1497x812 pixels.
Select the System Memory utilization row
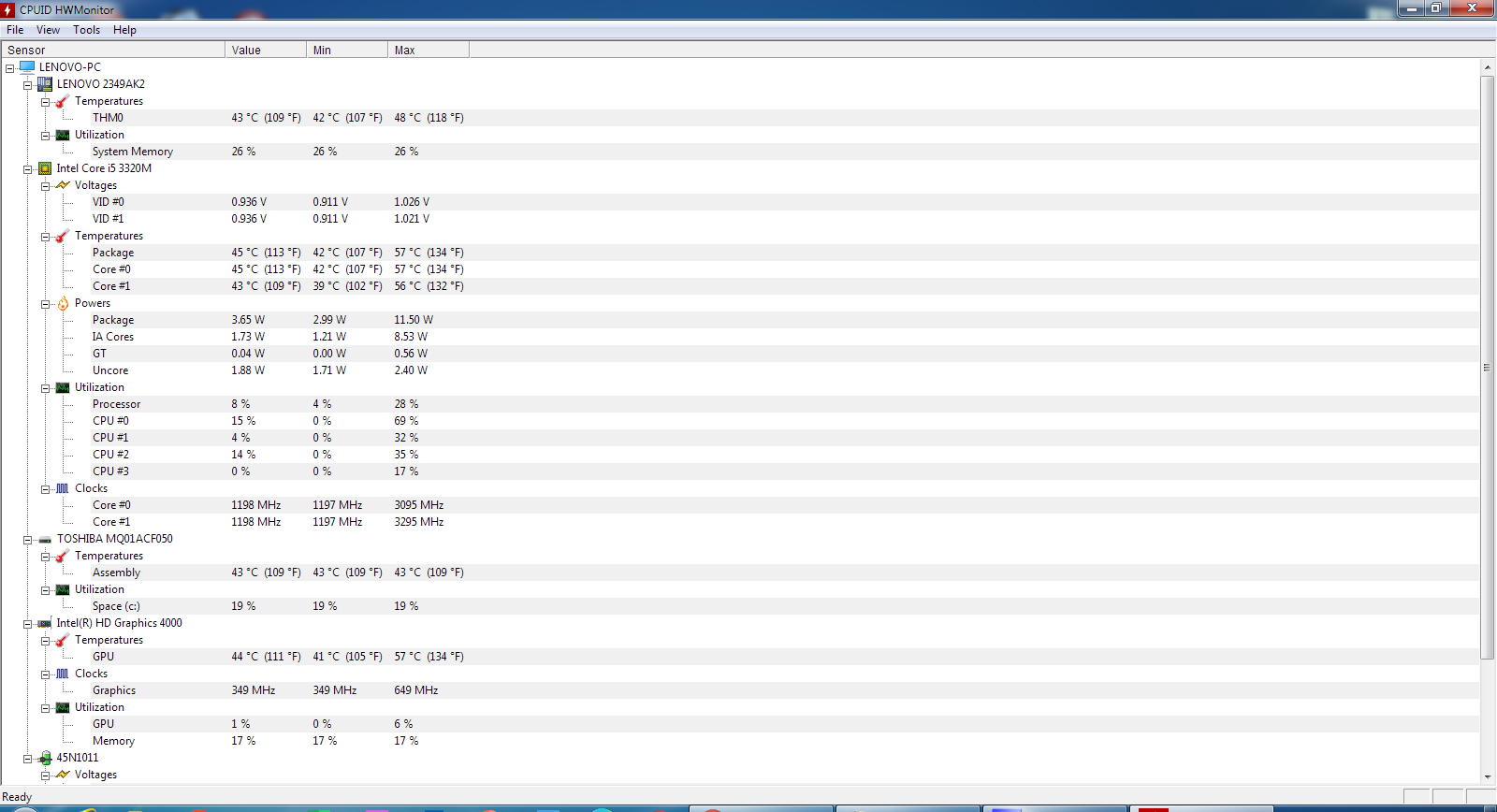click(132, 152)
